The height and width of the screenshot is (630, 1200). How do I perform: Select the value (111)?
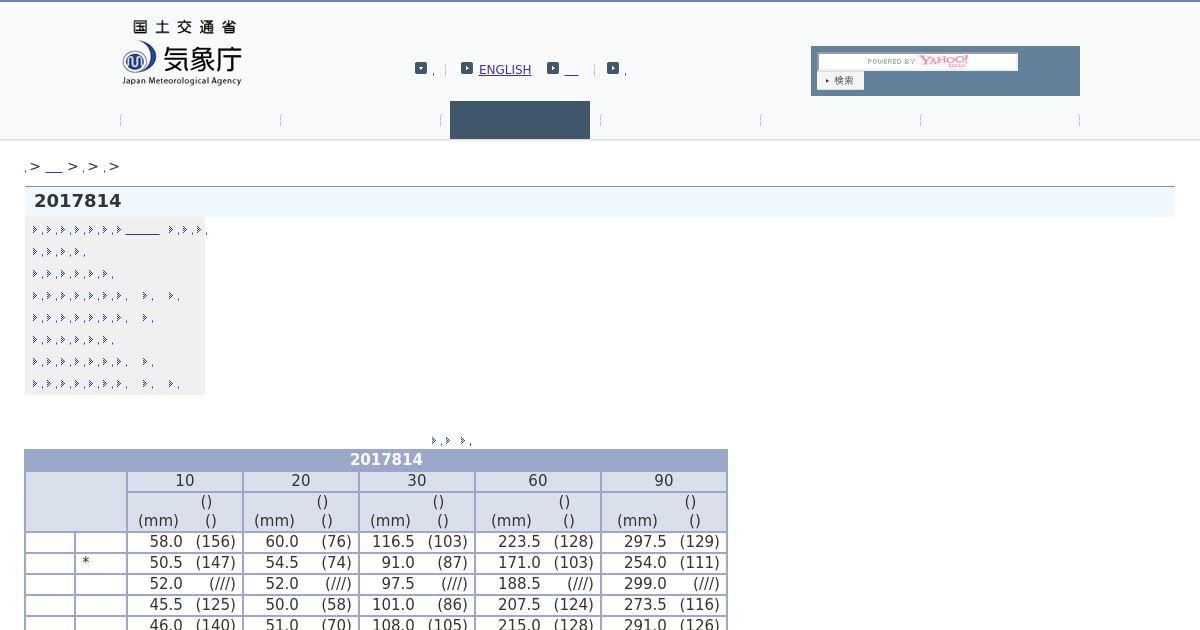coord(699,563)
